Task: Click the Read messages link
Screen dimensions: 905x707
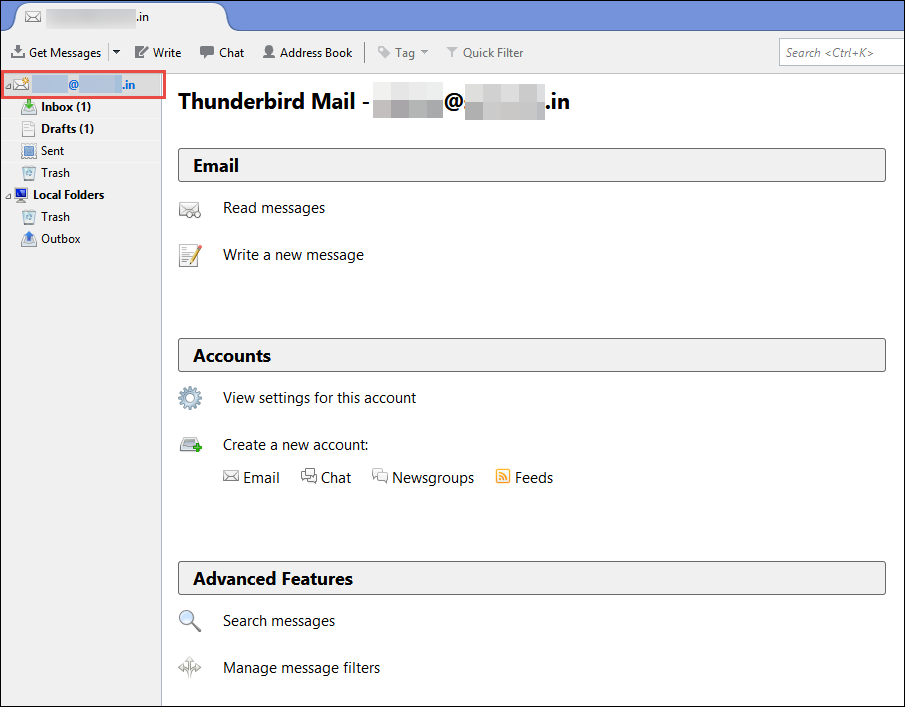Action: (x=274, y=208)
